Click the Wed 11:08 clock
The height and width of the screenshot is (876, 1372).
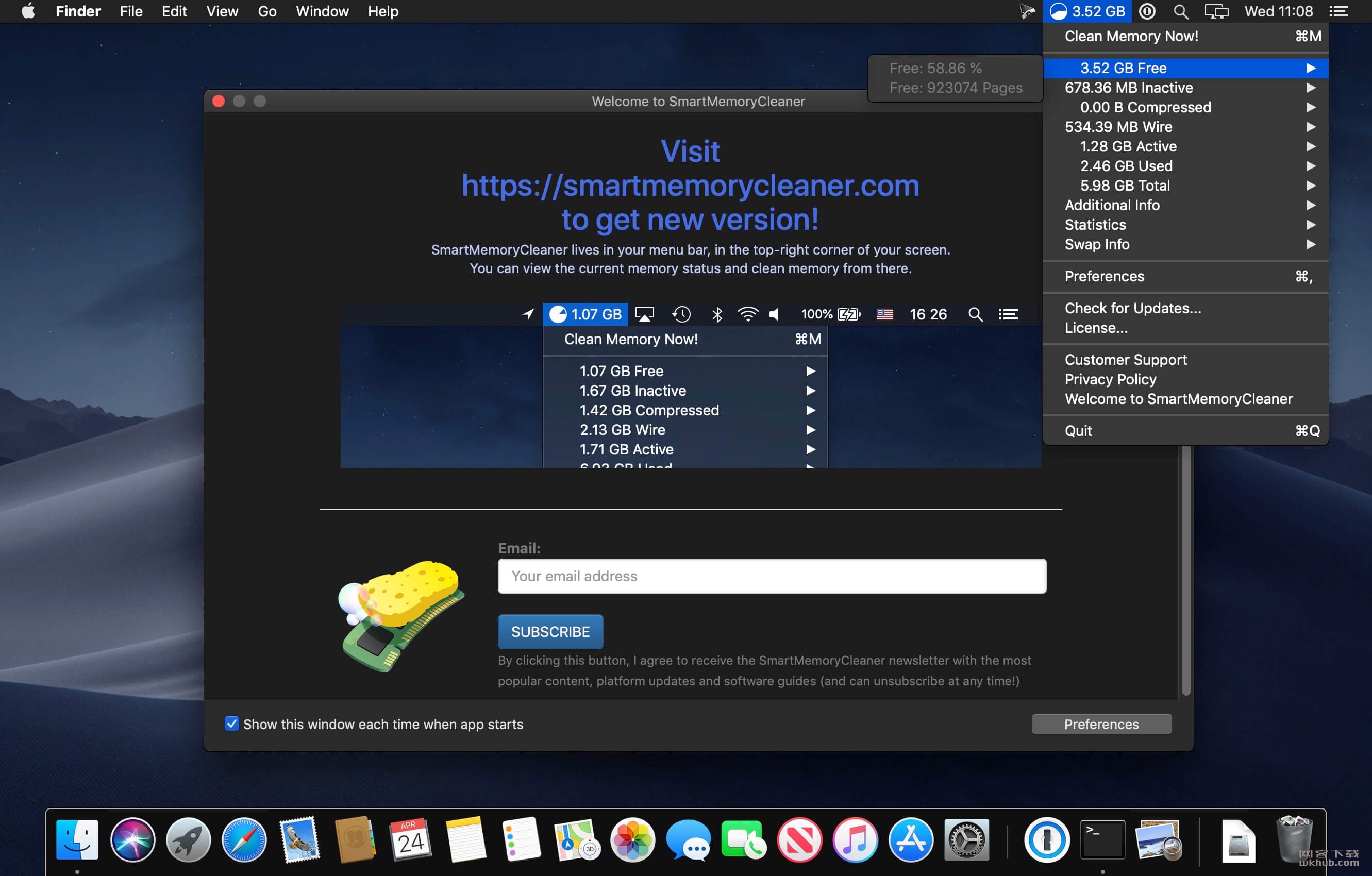pos(1278,11)
